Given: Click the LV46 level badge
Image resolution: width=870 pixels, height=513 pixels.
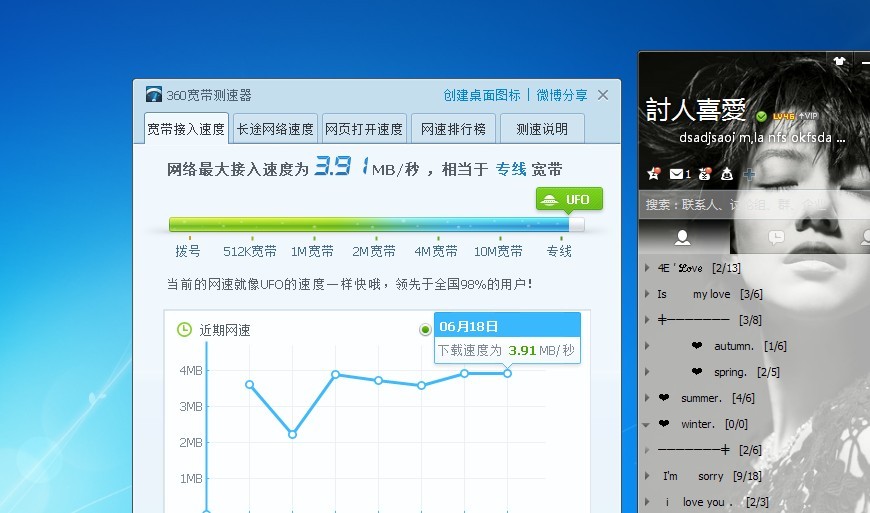Looking at the screenshot, I should pyautogui.click(x=783, y=116).
